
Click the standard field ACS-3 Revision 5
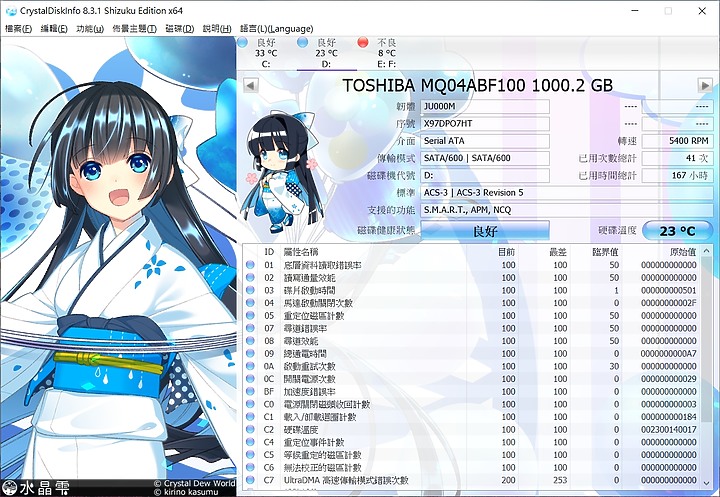click(567, 192)
